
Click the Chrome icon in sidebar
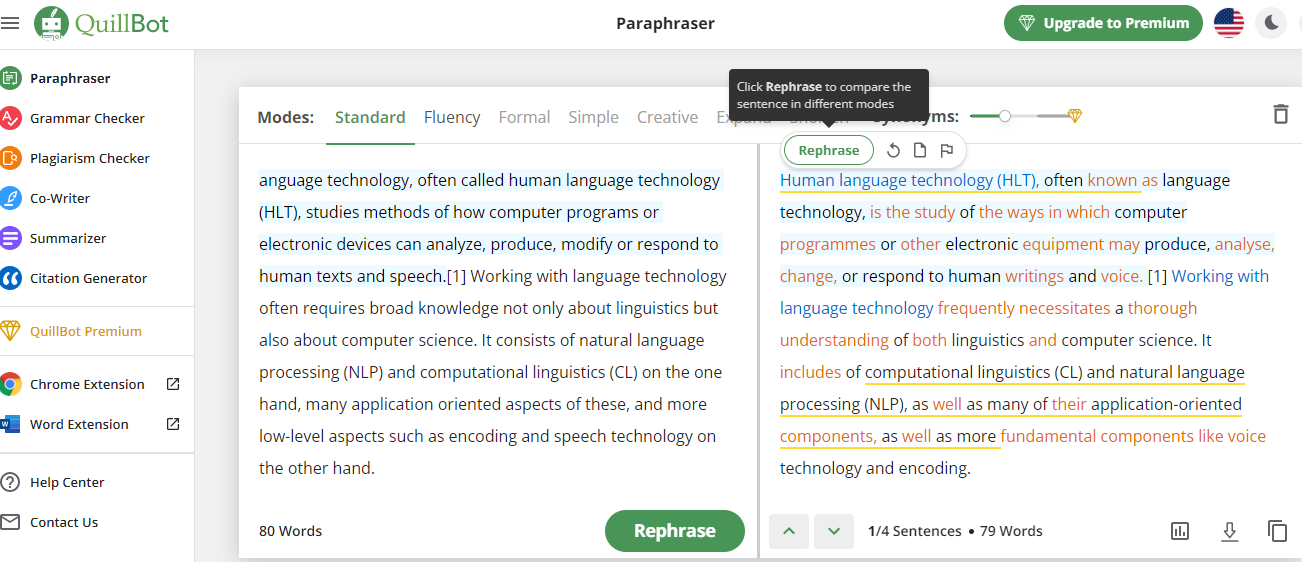11,384
